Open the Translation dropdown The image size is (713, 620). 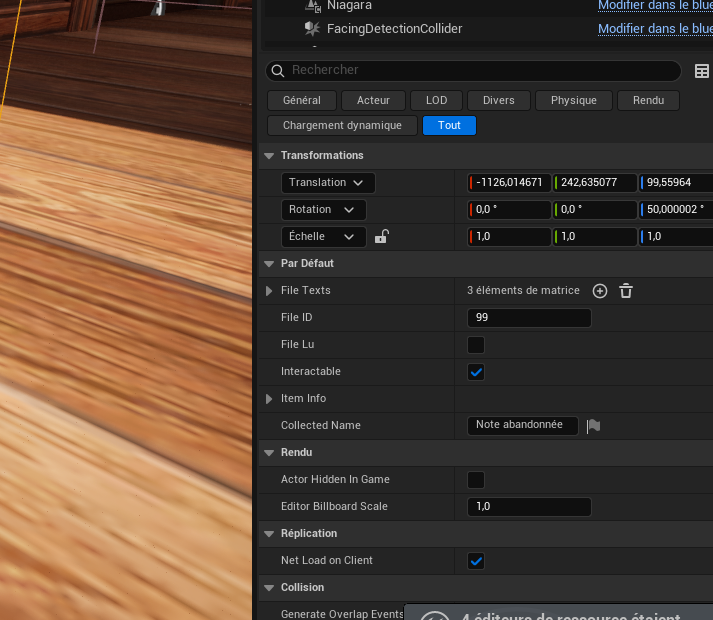click(x=328, y=183)
